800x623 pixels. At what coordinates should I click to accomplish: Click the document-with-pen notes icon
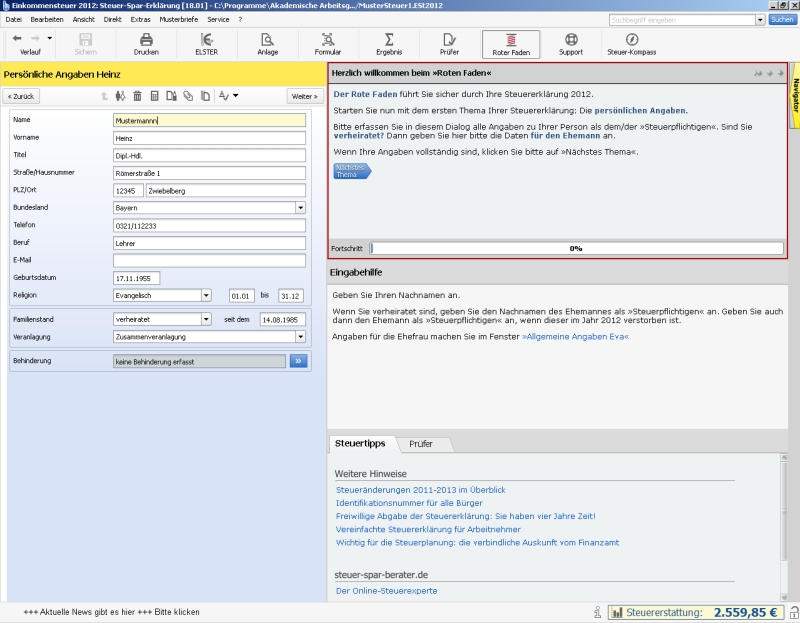pos(171,96)
